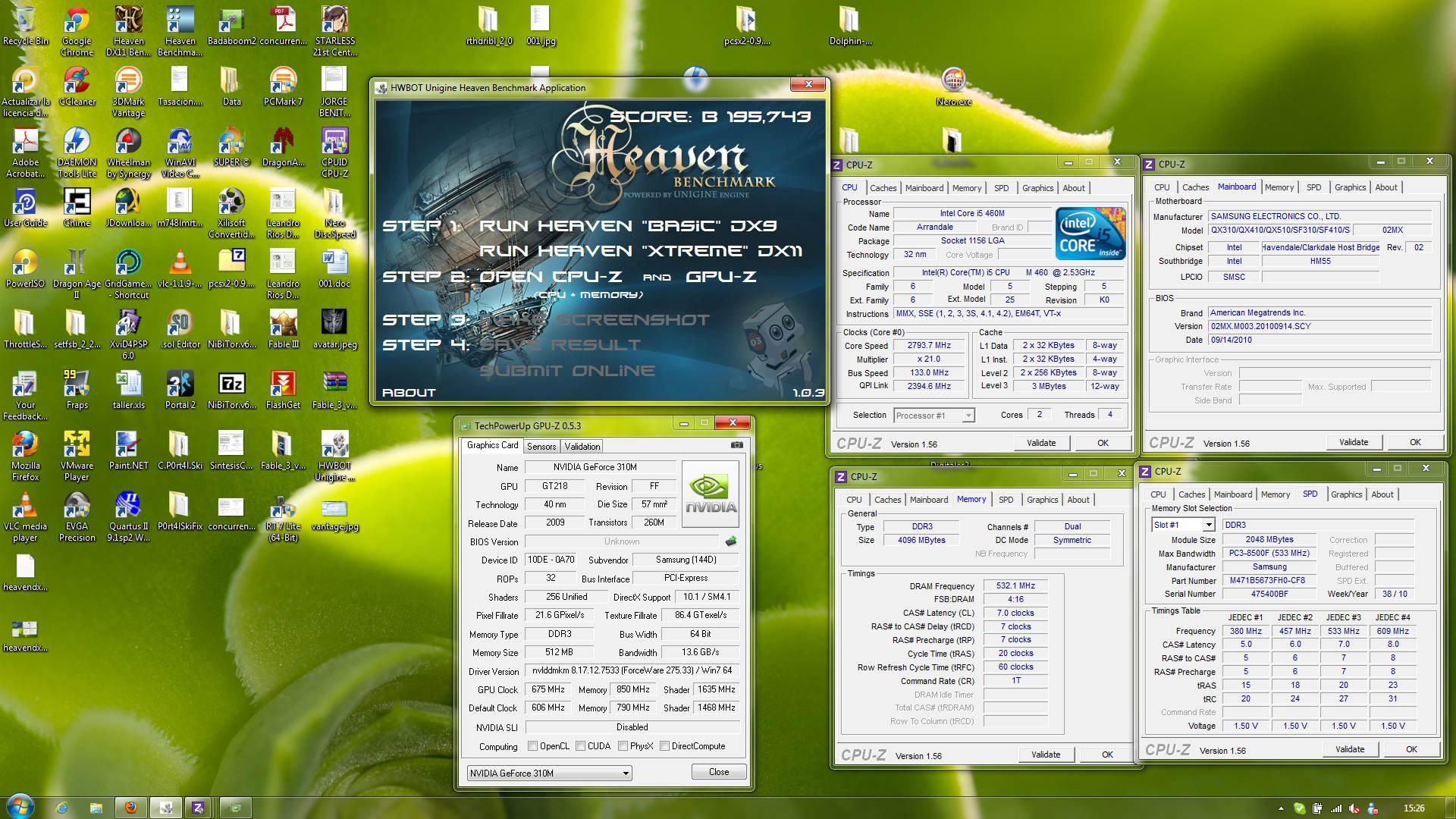The width and height of the screenshot is (1456, 819).
Task: Click OK in the Mainboard CPU-Z window
Action: click(1415, 442)
